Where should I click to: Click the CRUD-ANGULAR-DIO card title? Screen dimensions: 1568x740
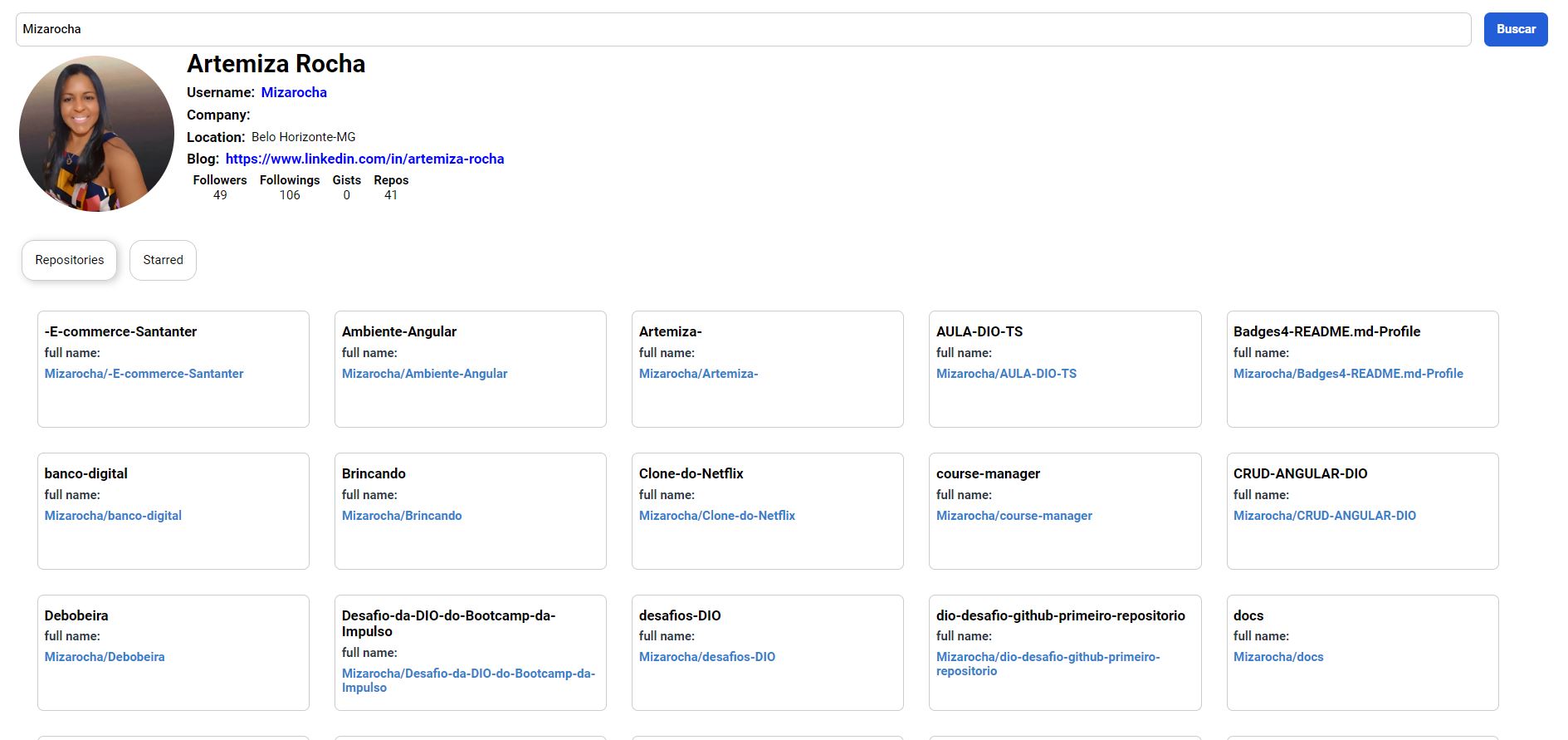1300,473
